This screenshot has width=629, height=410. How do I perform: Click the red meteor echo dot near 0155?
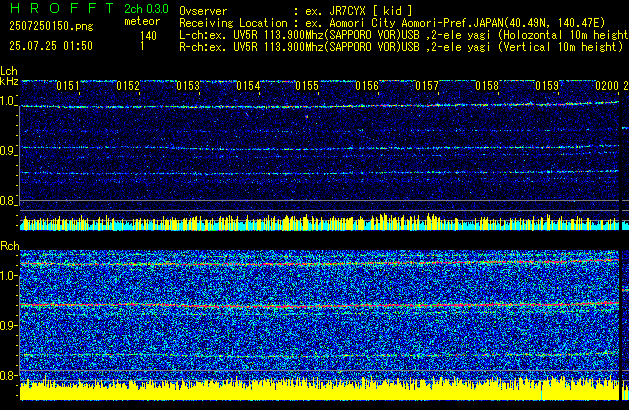click(x=307, y=117)
